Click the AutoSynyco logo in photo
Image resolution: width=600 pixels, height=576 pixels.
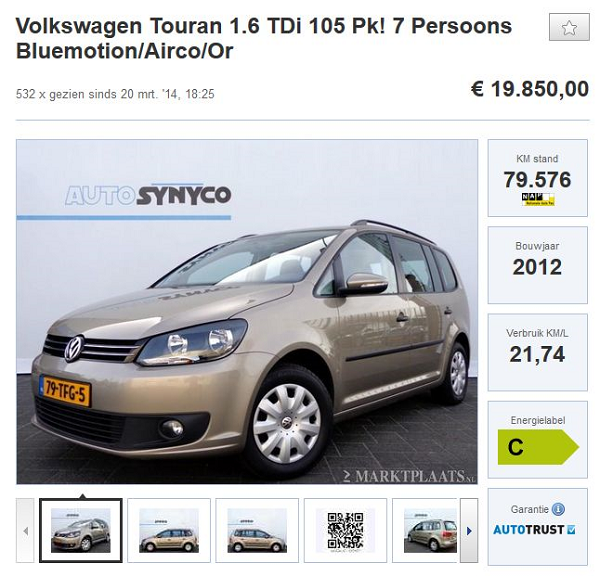[x=148, y=195]
